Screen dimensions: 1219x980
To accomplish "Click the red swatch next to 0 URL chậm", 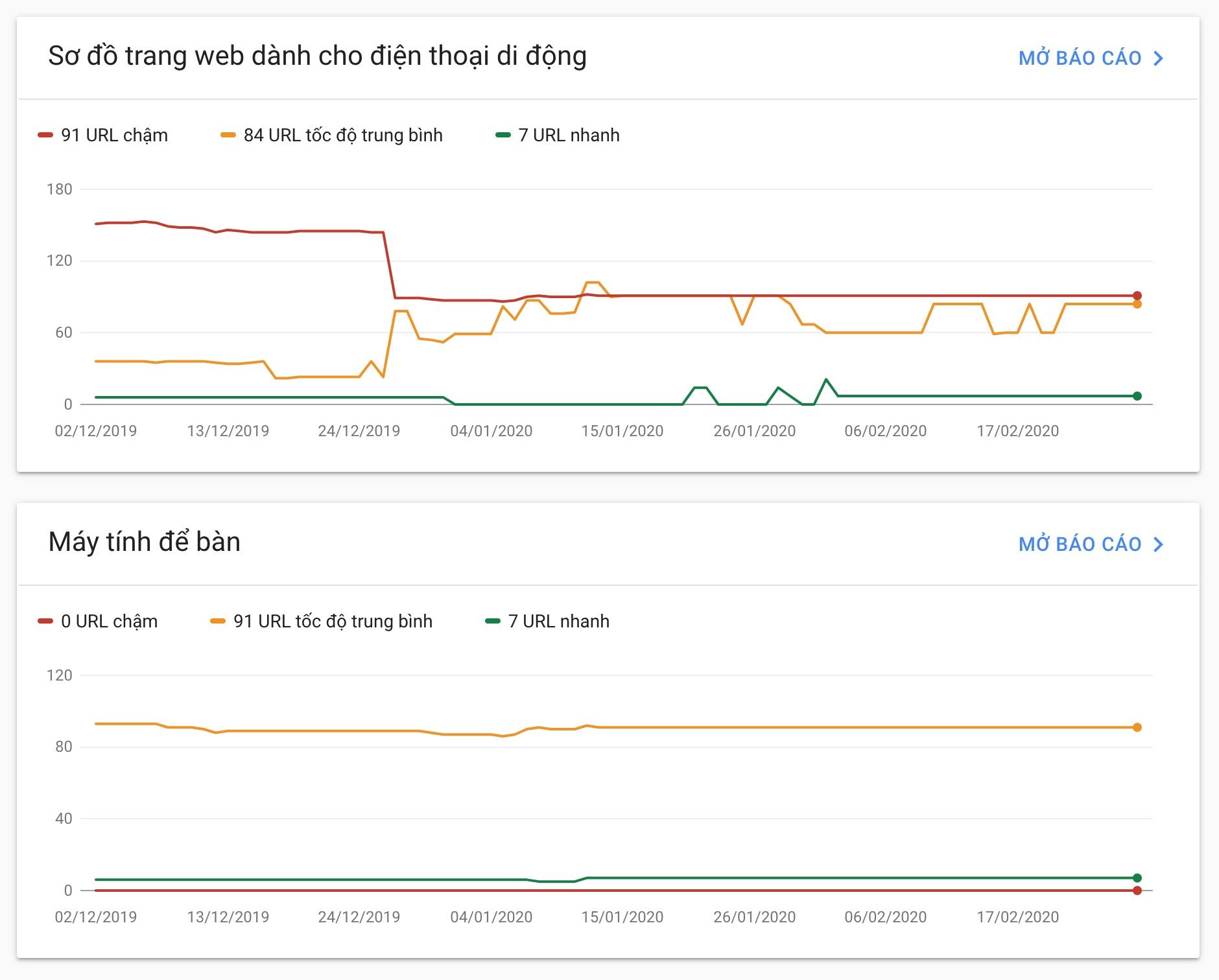I will click(45, 621).
